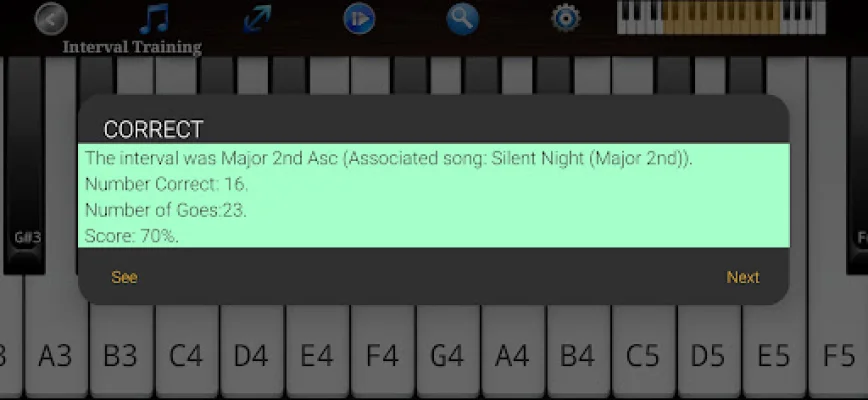Play the E4 piano key
The width and height of the screenshot is (868, 400).
click(316, 356)
